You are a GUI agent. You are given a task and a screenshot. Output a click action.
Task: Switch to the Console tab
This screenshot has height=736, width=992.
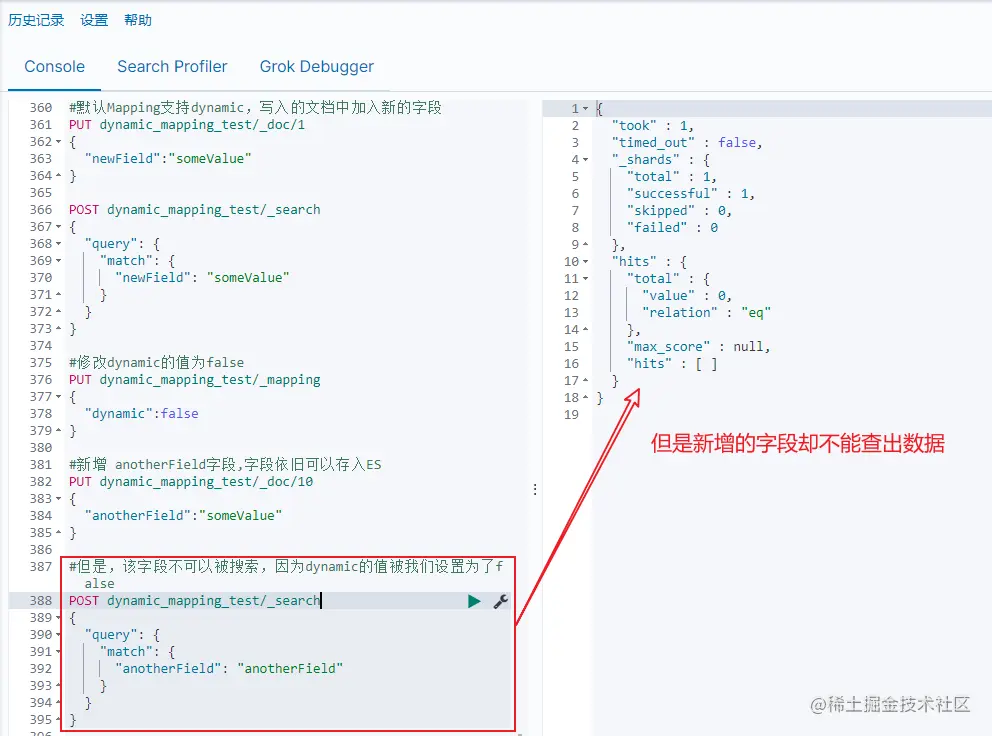point(54,66)
